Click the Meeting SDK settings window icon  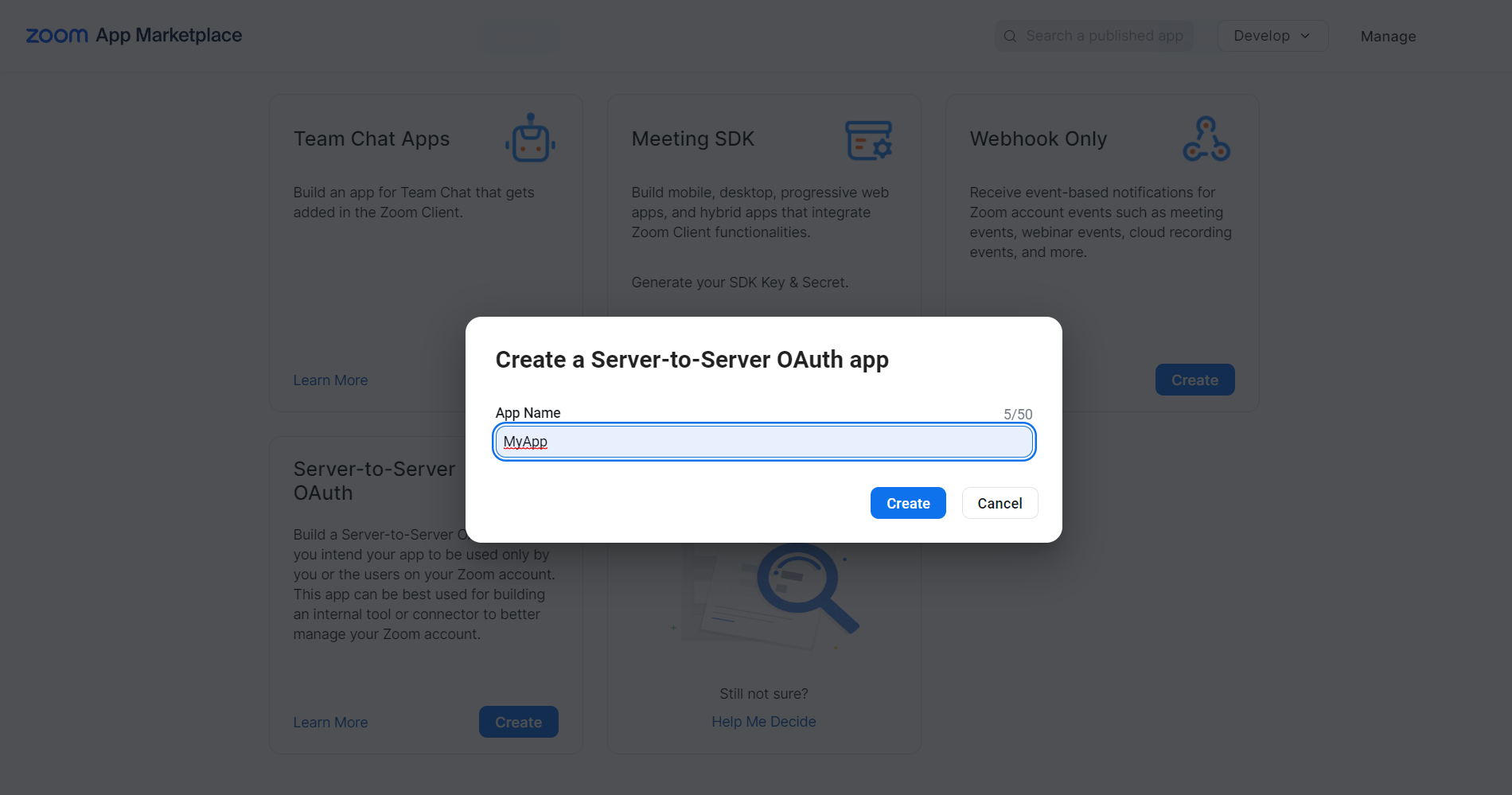click(x=868, y=140)
